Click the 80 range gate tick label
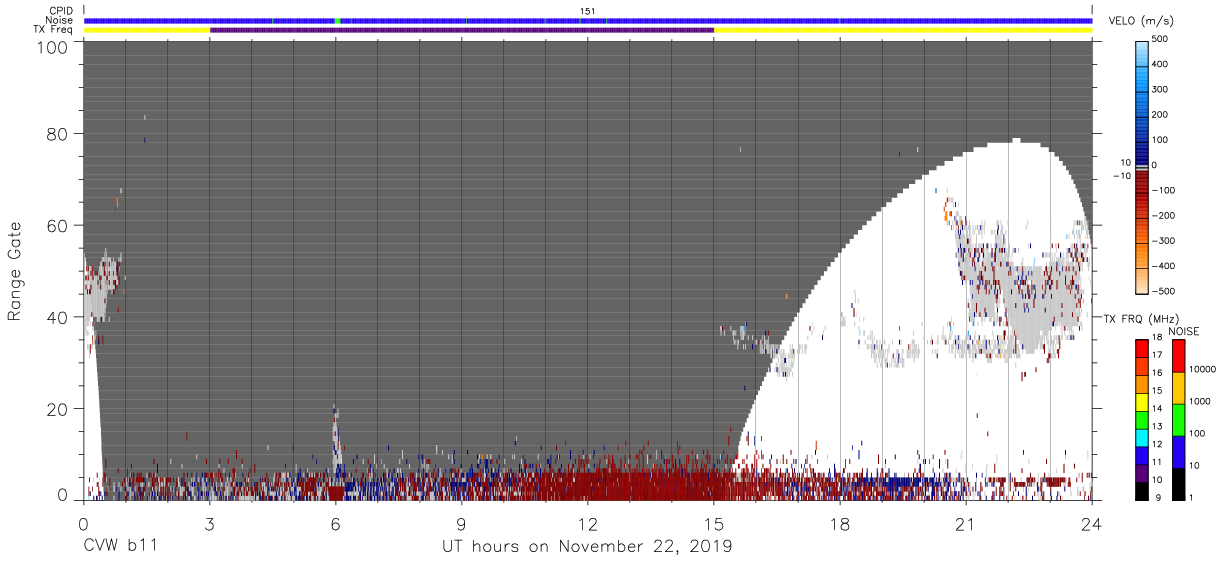Image resolution: width=1228 pixels, height=567 pixels. coord(57,136)
